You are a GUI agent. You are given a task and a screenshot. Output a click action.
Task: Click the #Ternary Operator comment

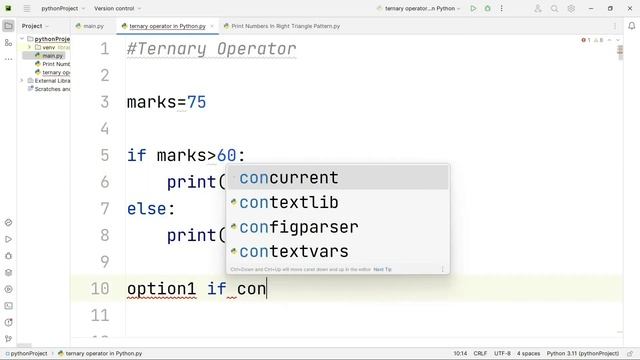coord(211,49)
